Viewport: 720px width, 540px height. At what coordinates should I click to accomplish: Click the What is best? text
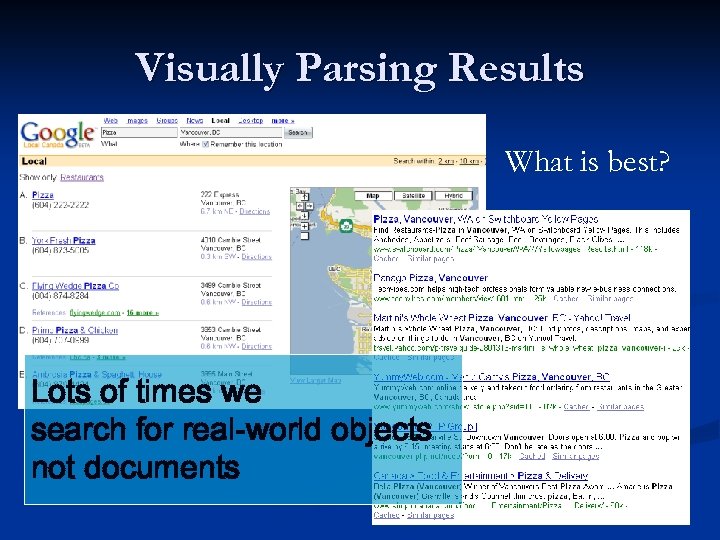click(x=587, y=162)
